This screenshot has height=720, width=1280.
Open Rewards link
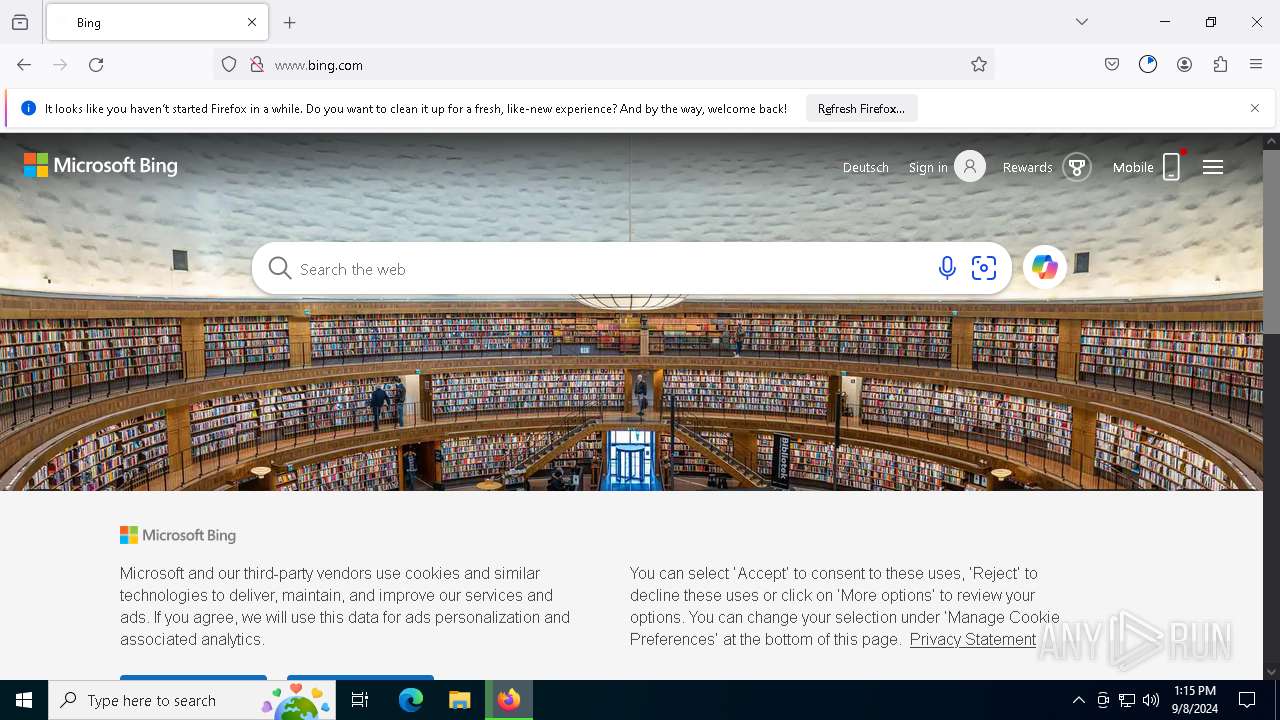(1027, 168)
